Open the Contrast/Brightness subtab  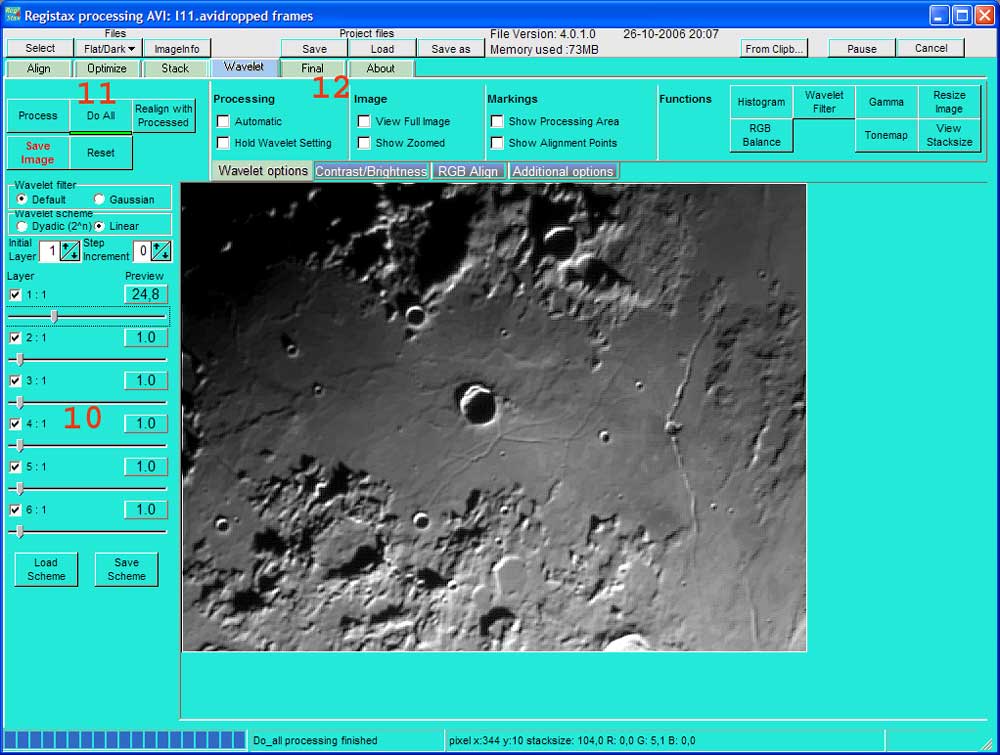371,172
